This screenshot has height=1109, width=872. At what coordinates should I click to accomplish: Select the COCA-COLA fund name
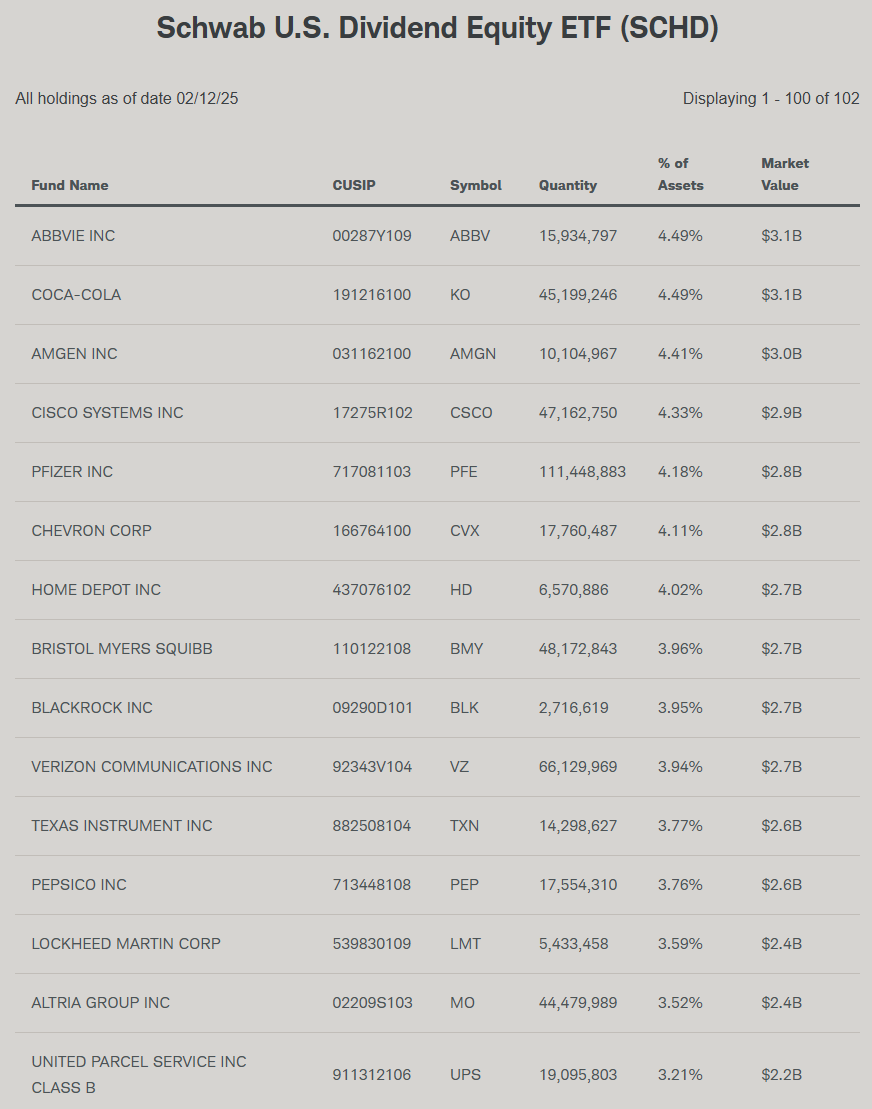tap(76, 295)
